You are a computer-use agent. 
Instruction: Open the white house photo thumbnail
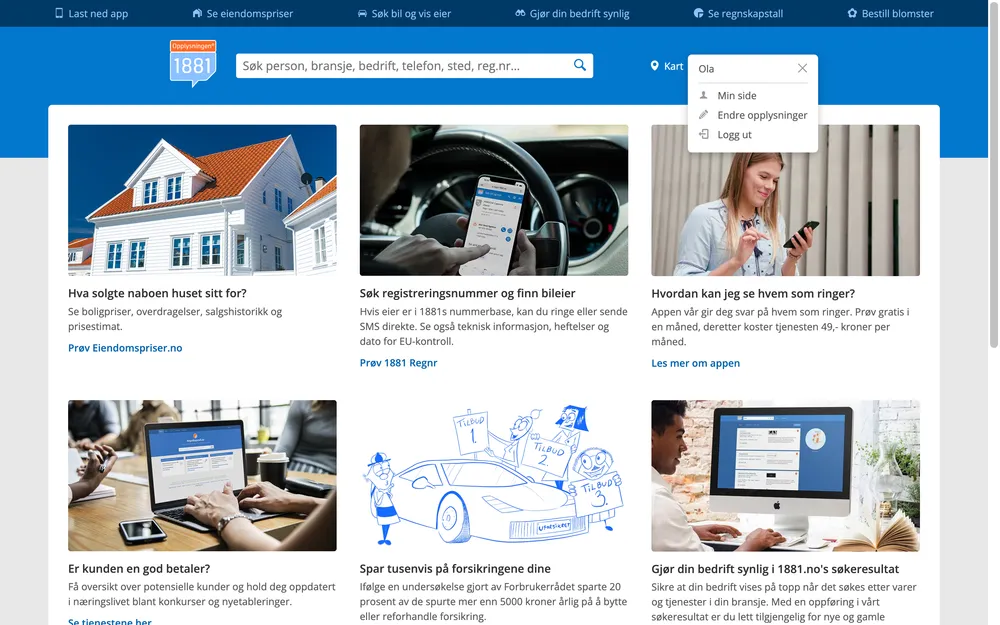tap(202, 200)
